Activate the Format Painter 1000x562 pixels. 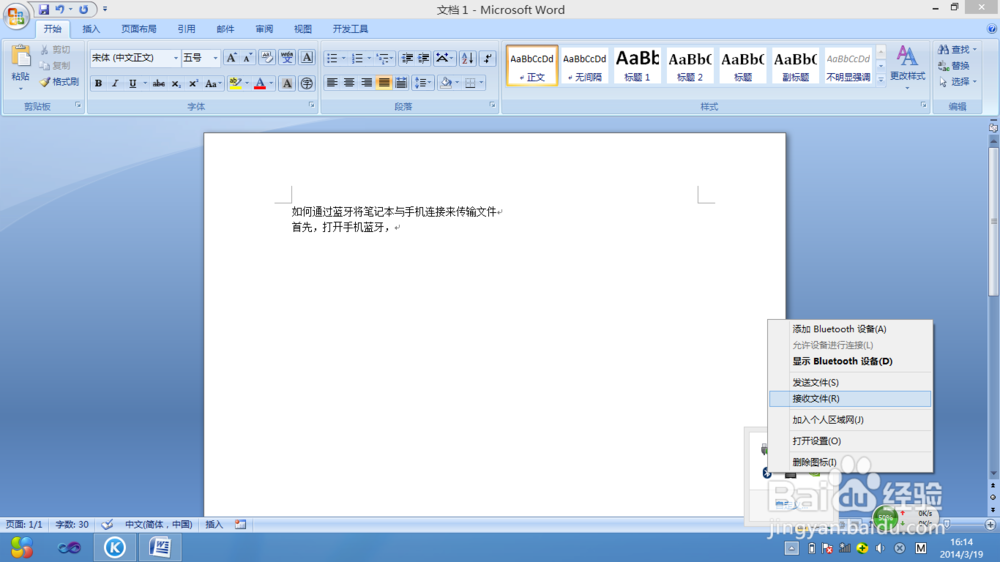pyautogui.click(x=59, y=82)
